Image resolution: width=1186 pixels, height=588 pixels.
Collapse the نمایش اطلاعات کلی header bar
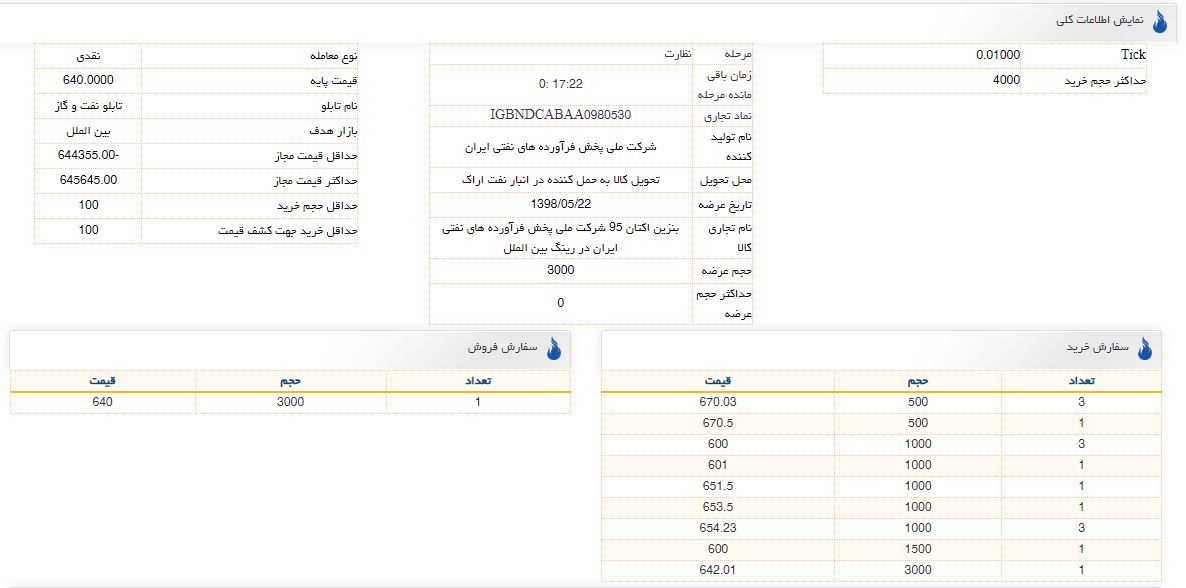(x=593, y=22)
